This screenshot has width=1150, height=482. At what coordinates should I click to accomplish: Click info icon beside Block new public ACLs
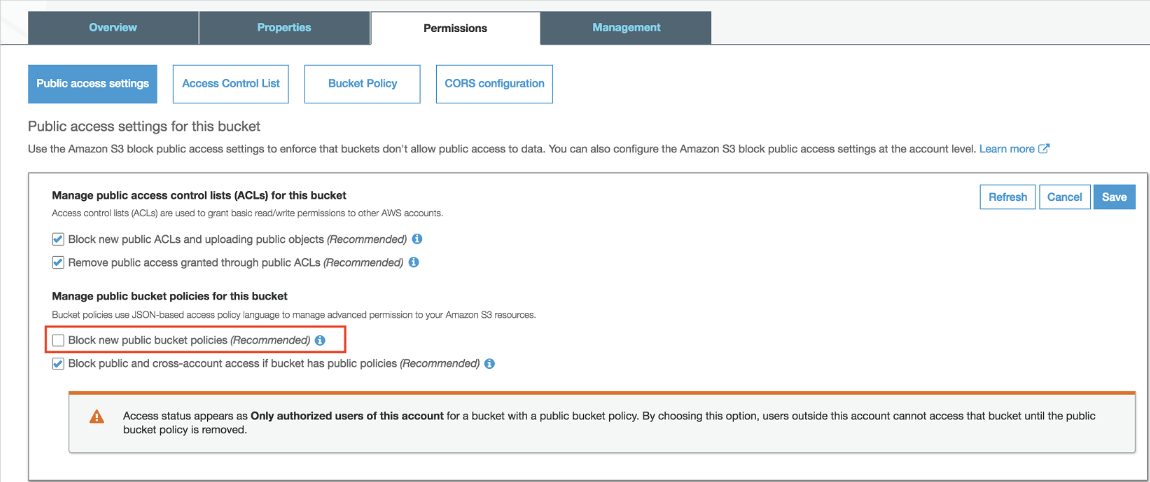[x=417, y=240]
